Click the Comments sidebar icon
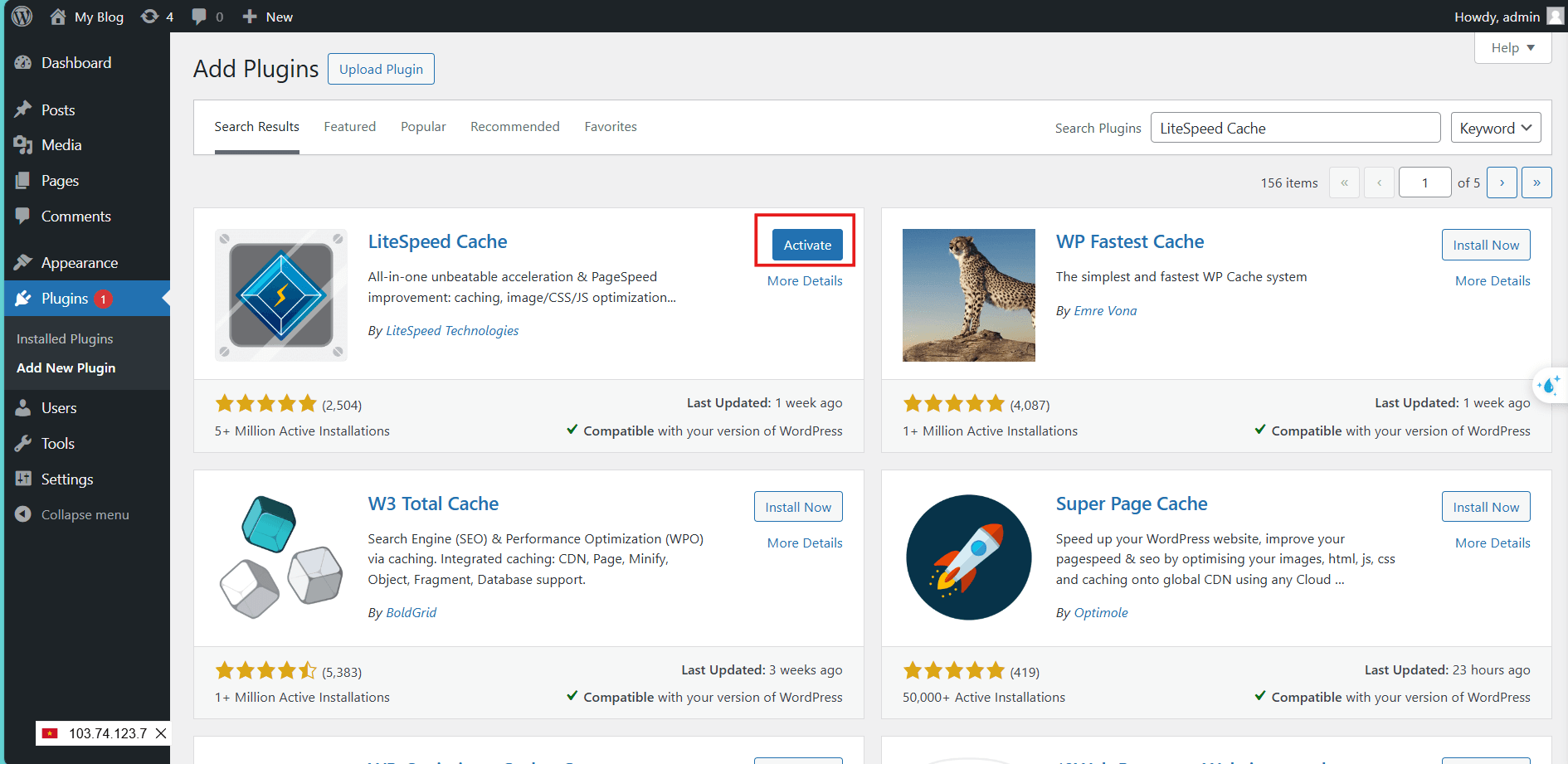 [23, 217]
